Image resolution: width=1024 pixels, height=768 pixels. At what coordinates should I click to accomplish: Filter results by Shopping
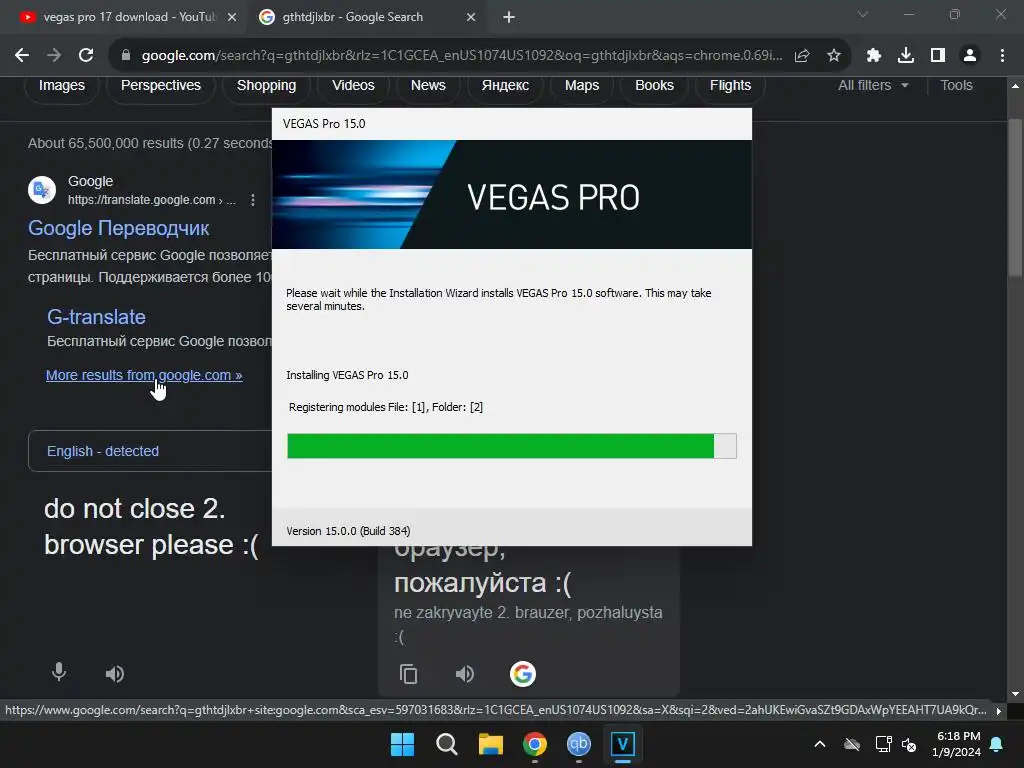click(266, 86)
